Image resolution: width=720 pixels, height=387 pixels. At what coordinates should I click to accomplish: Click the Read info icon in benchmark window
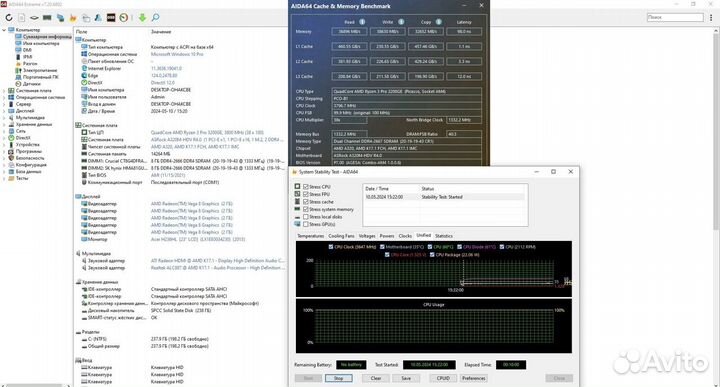[x=362, y=22]
